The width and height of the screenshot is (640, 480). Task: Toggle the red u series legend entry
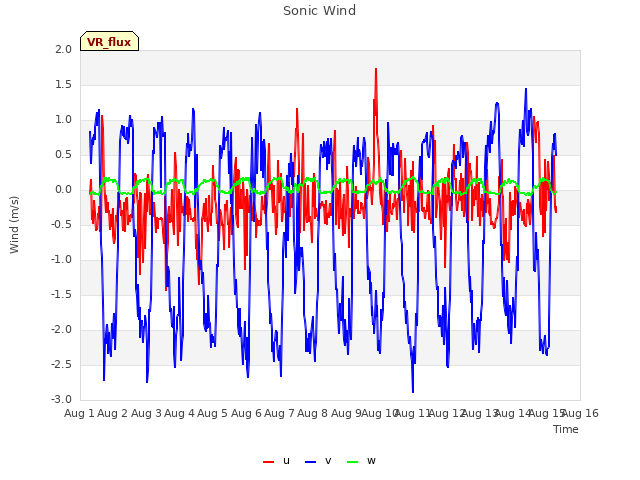point(276,461)
